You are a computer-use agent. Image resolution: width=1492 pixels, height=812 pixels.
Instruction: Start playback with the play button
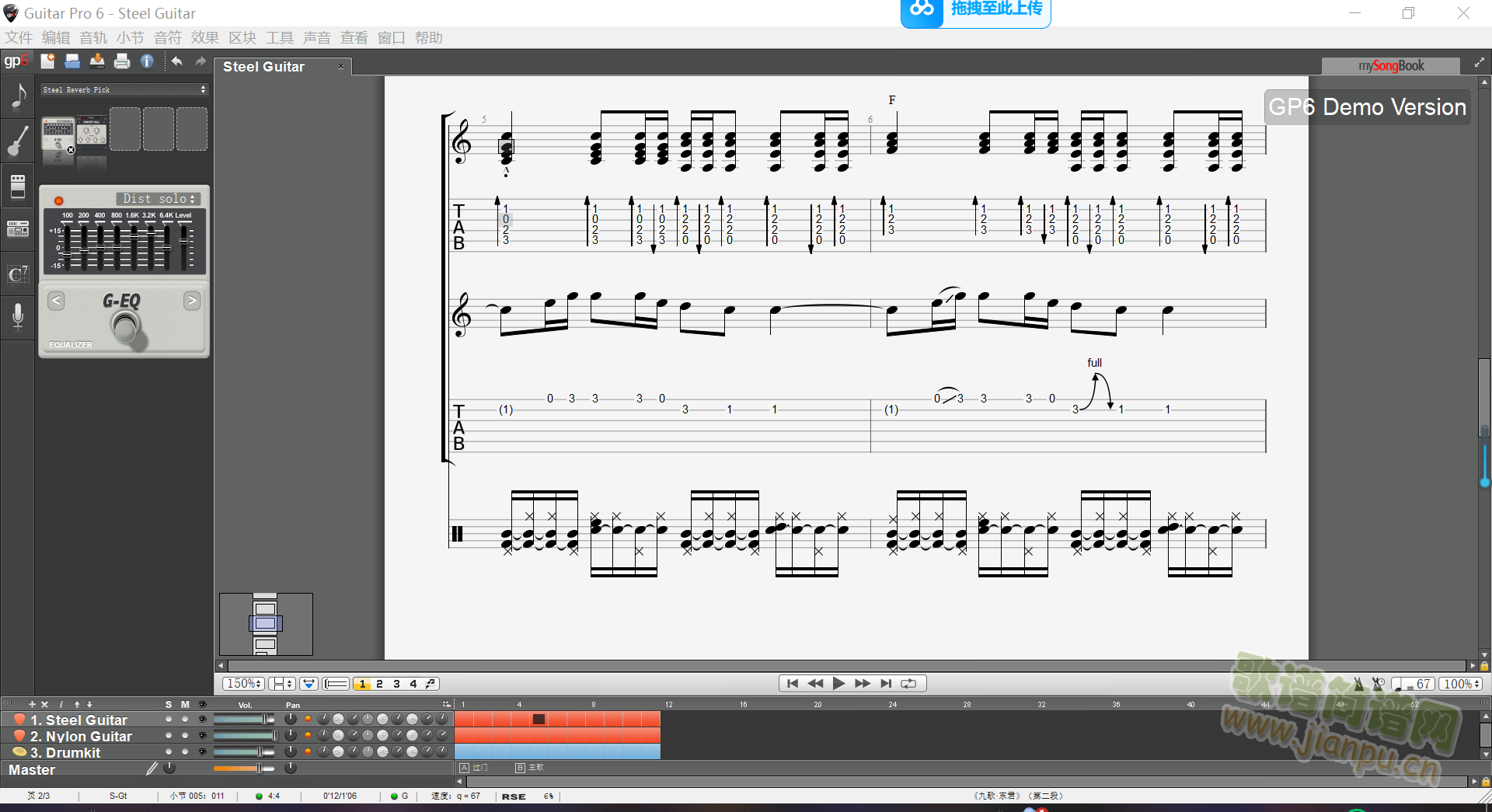point(838,684)
